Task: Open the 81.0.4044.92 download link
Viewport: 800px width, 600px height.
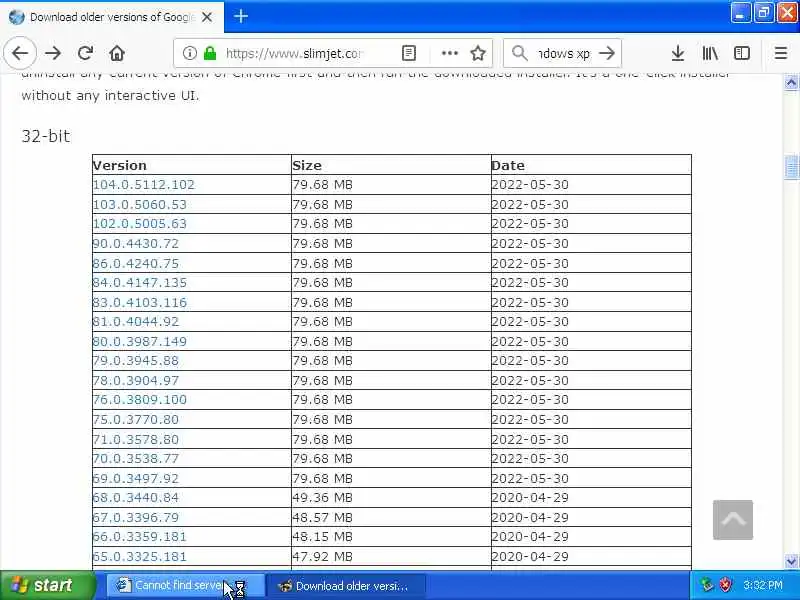Action: pos(136,322)
